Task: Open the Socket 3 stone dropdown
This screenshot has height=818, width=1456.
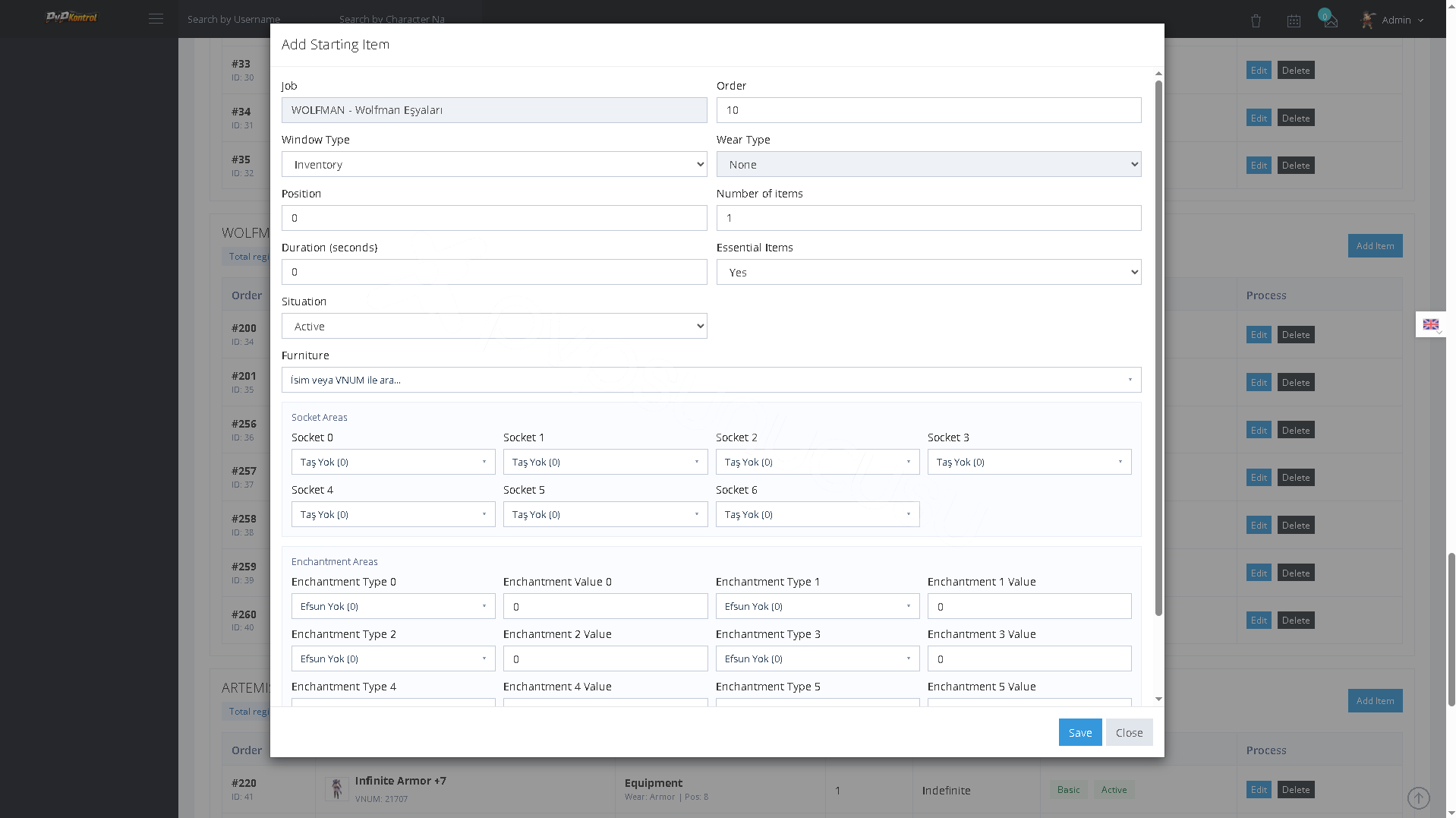Action: pyautogui.click(x=1029, y=463)
